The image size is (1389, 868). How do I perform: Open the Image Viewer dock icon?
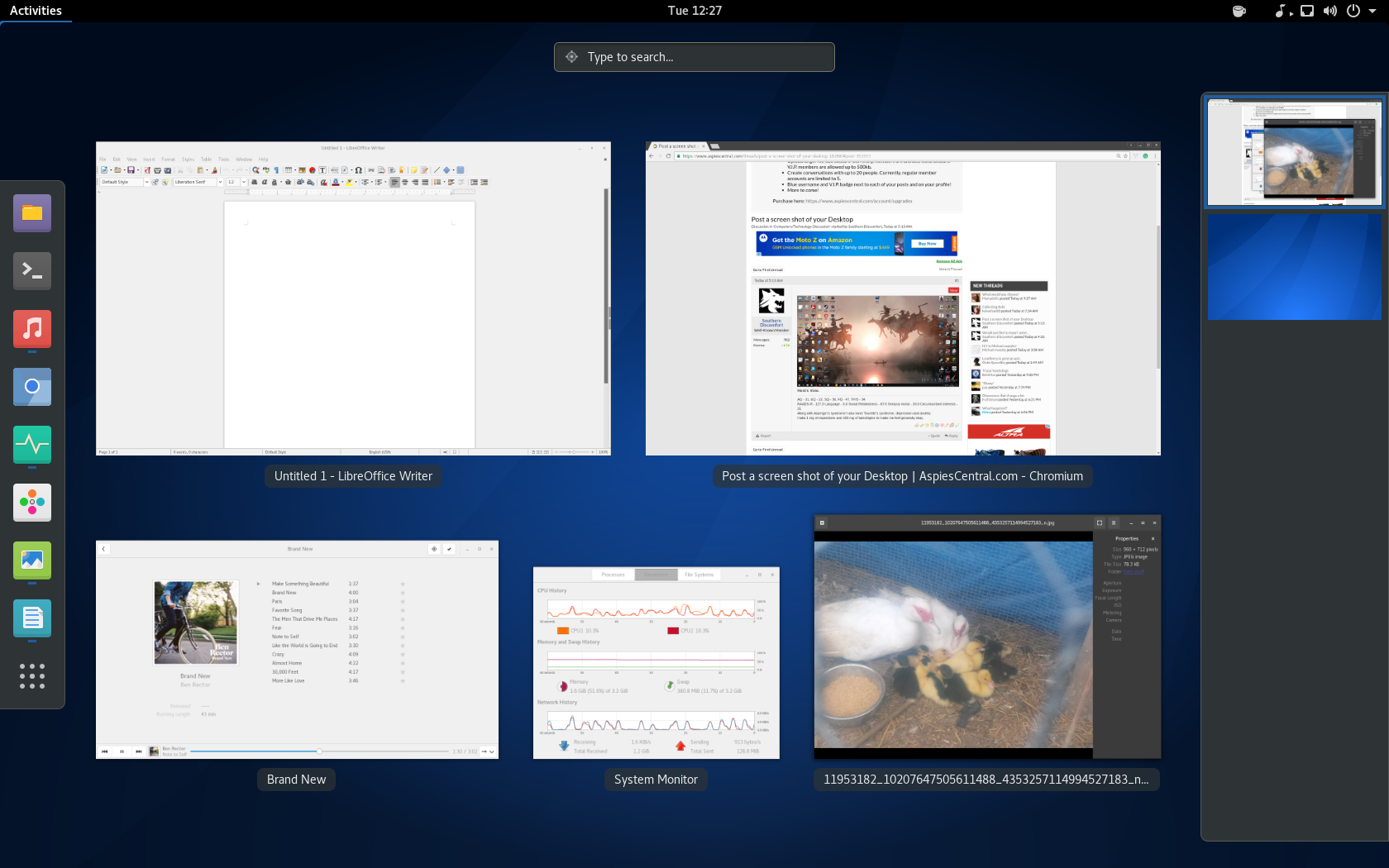tap(32, 560)
